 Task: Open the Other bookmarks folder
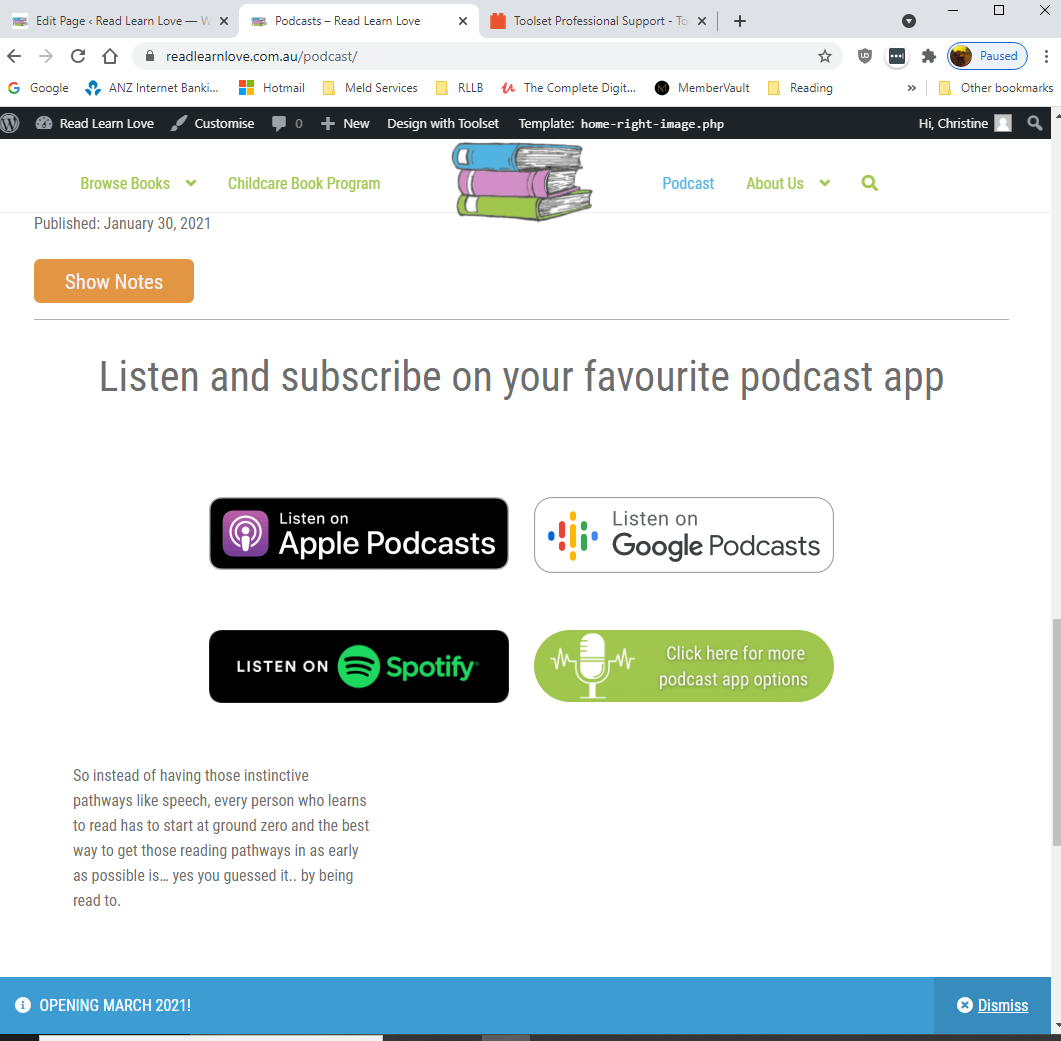[996, 88]
